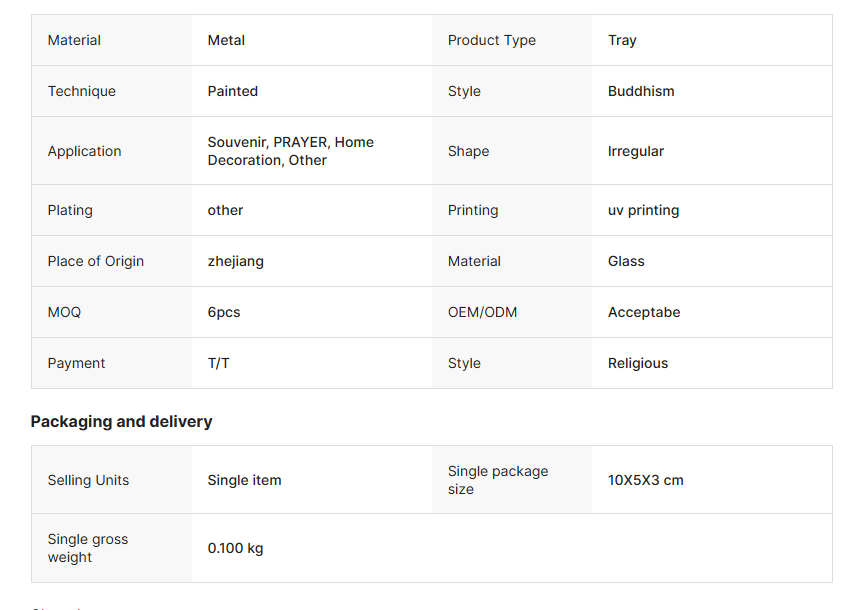Image resolution: width=862 pixels, height=610 pixels.
Task: Click the Application value listing Souvenir, PRAYER
Action: click(x=290, y=151)
